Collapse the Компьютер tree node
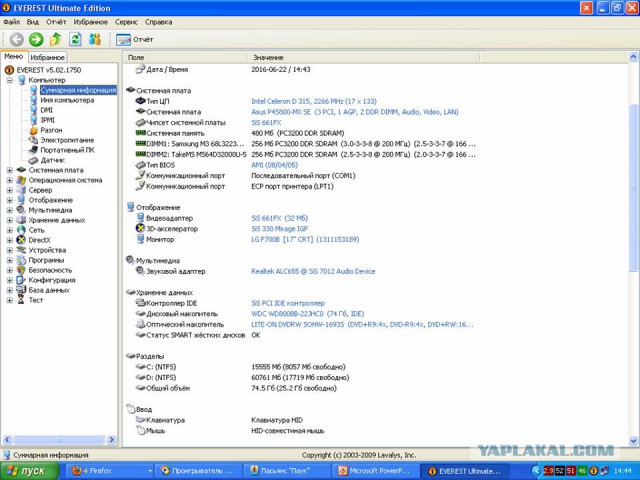 point(9,80)
